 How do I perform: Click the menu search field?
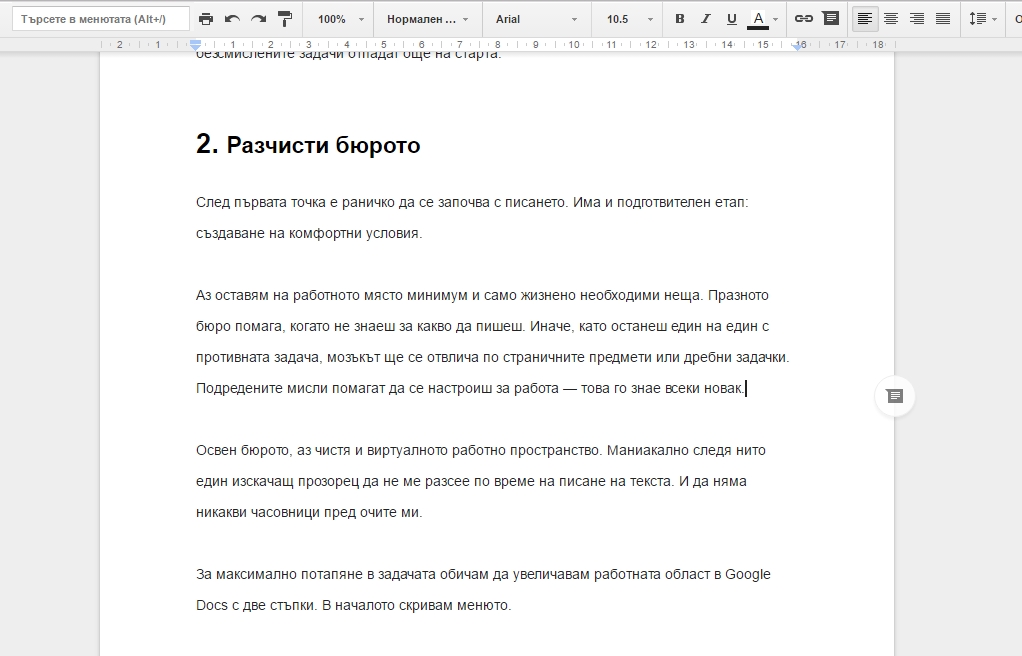click(101, 19)
